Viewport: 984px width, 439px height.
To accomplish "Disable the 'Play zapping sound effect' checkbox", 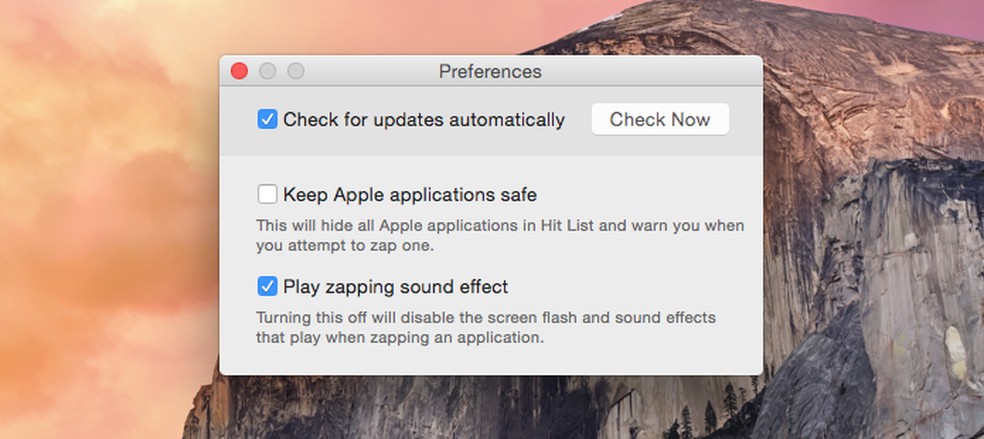I will [x=267, y=287].
